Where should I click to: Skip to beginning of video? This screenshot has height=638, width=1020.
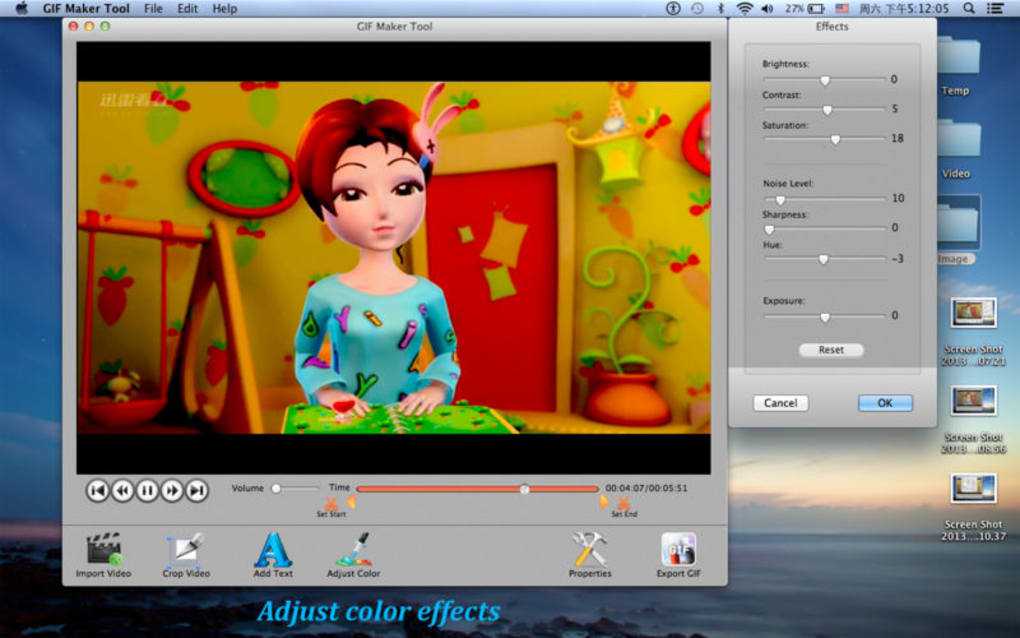(98, 490)
